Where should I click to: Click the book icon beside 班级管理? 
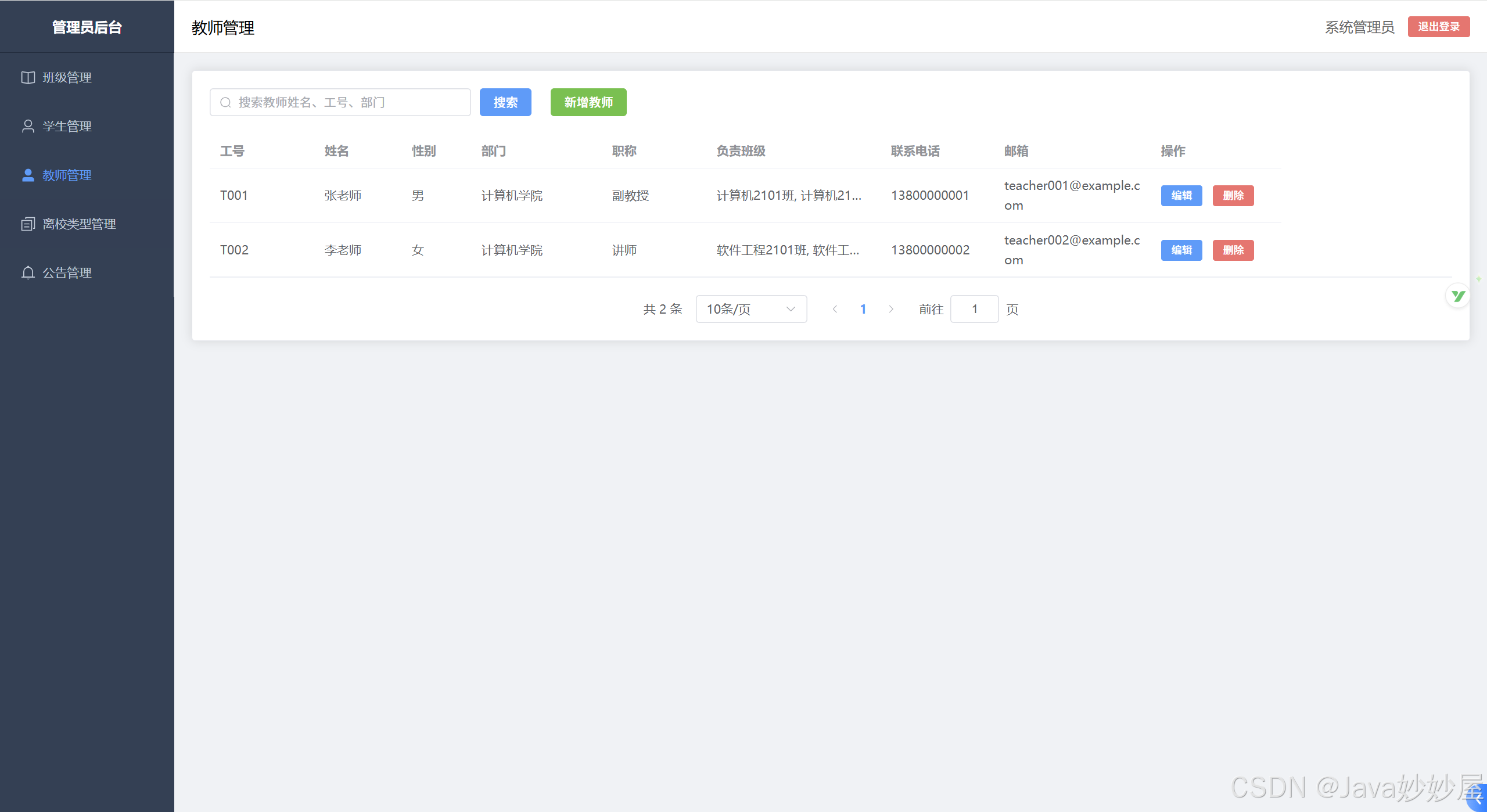[28, 78]
